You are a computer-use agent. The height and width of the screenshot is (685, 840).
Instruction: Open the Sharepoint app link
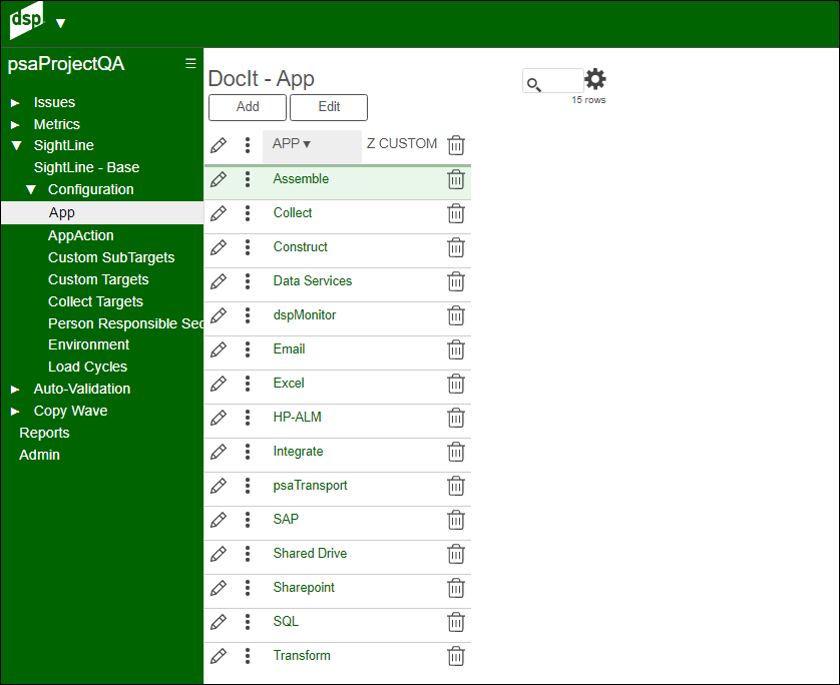304,588
